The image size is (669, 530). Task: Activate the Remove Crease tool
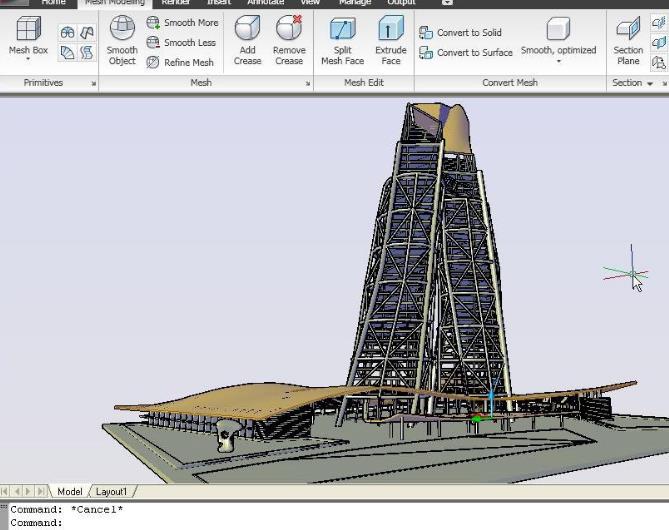click(289, 40)
